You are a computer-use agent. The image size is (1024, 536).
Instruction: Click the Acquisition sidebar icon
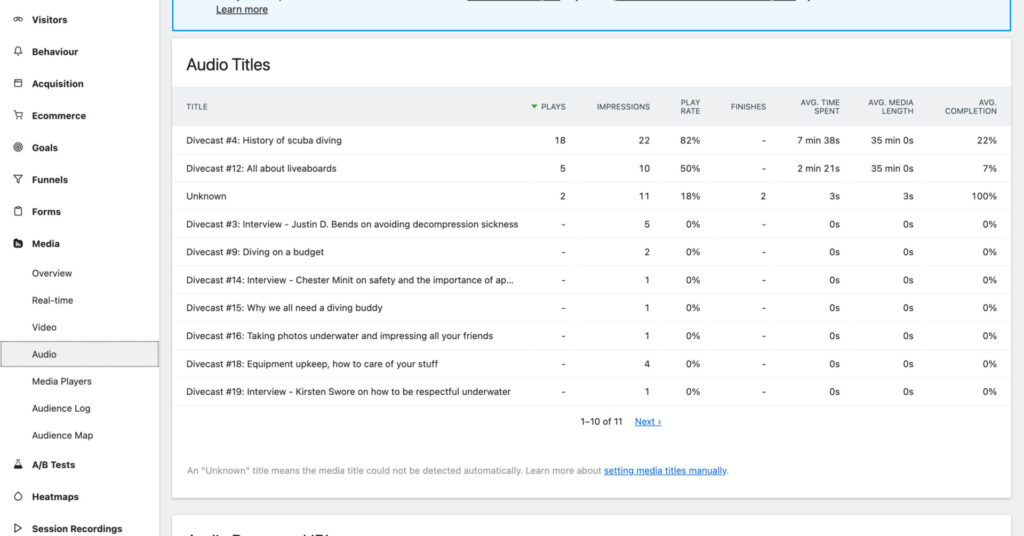(17, 84)
